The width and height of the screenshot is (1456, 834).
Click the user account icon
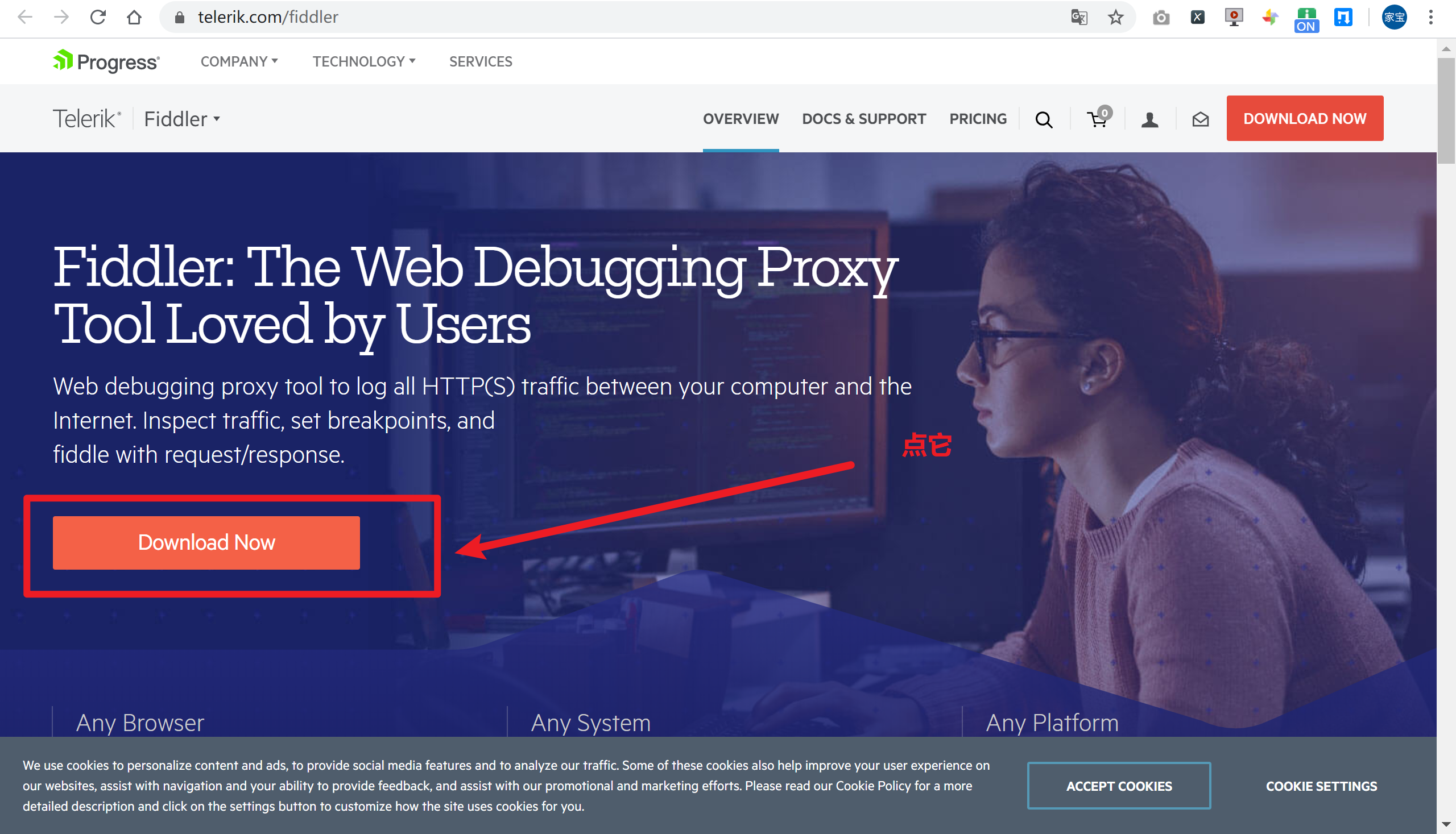coord(1150,118)
